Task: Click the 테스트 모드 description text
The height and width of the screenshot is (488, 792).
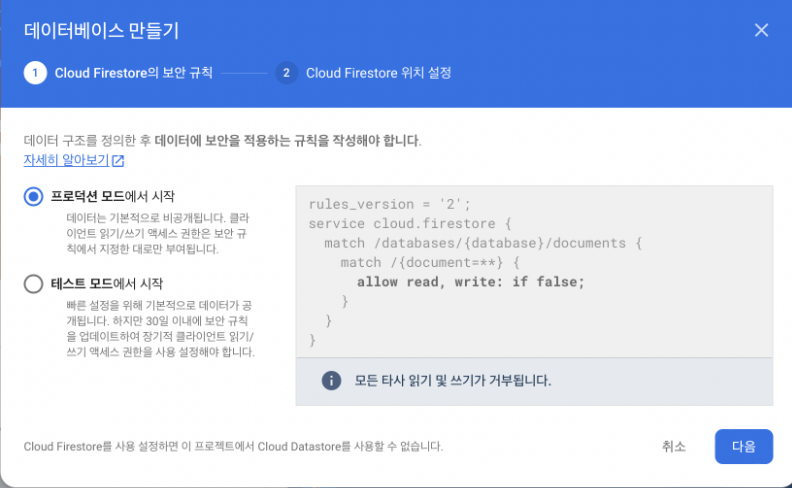Action: coord(160,328)
